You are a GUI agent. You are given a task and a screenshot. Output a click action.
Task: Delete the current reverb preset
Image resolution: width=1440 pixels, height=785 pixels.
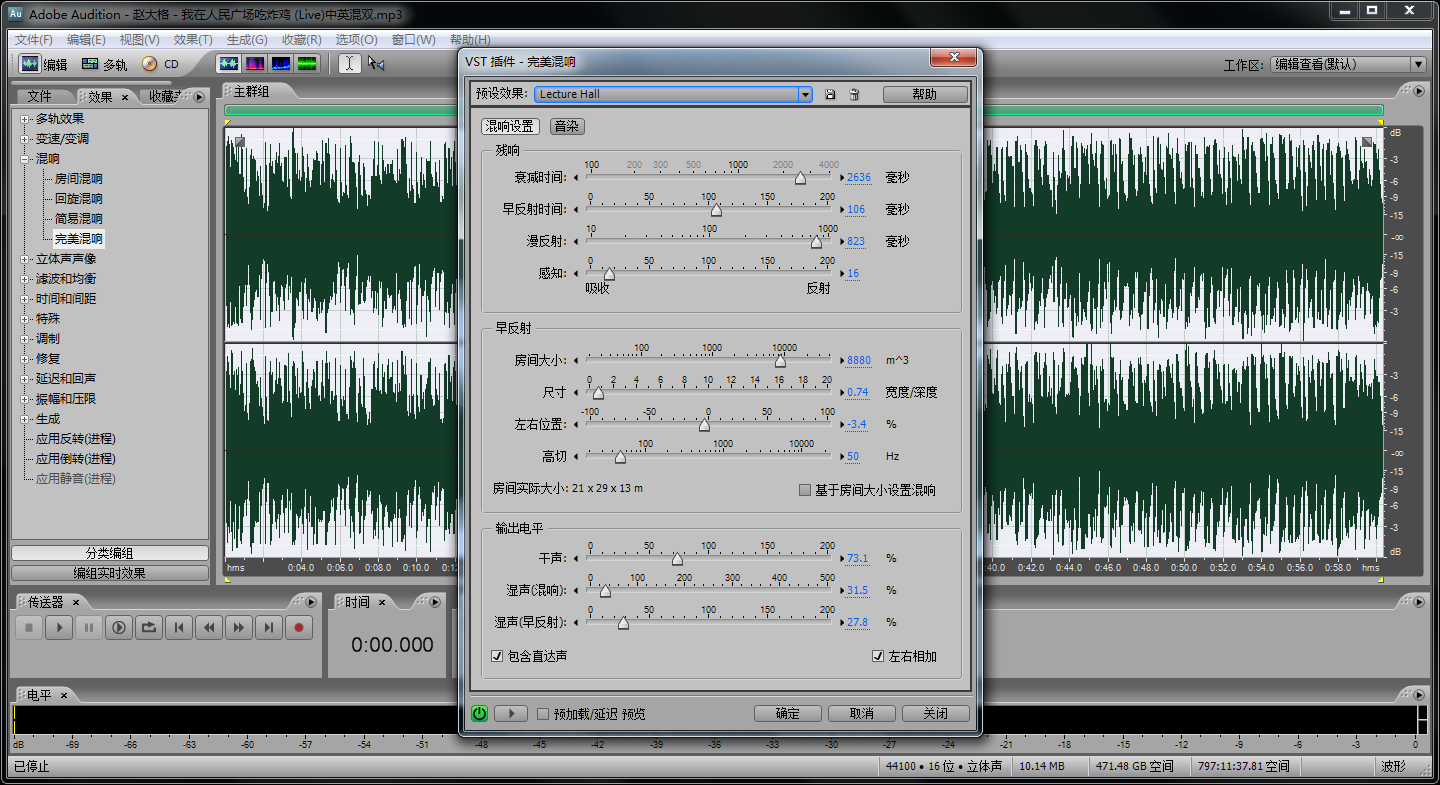(854, 94)
